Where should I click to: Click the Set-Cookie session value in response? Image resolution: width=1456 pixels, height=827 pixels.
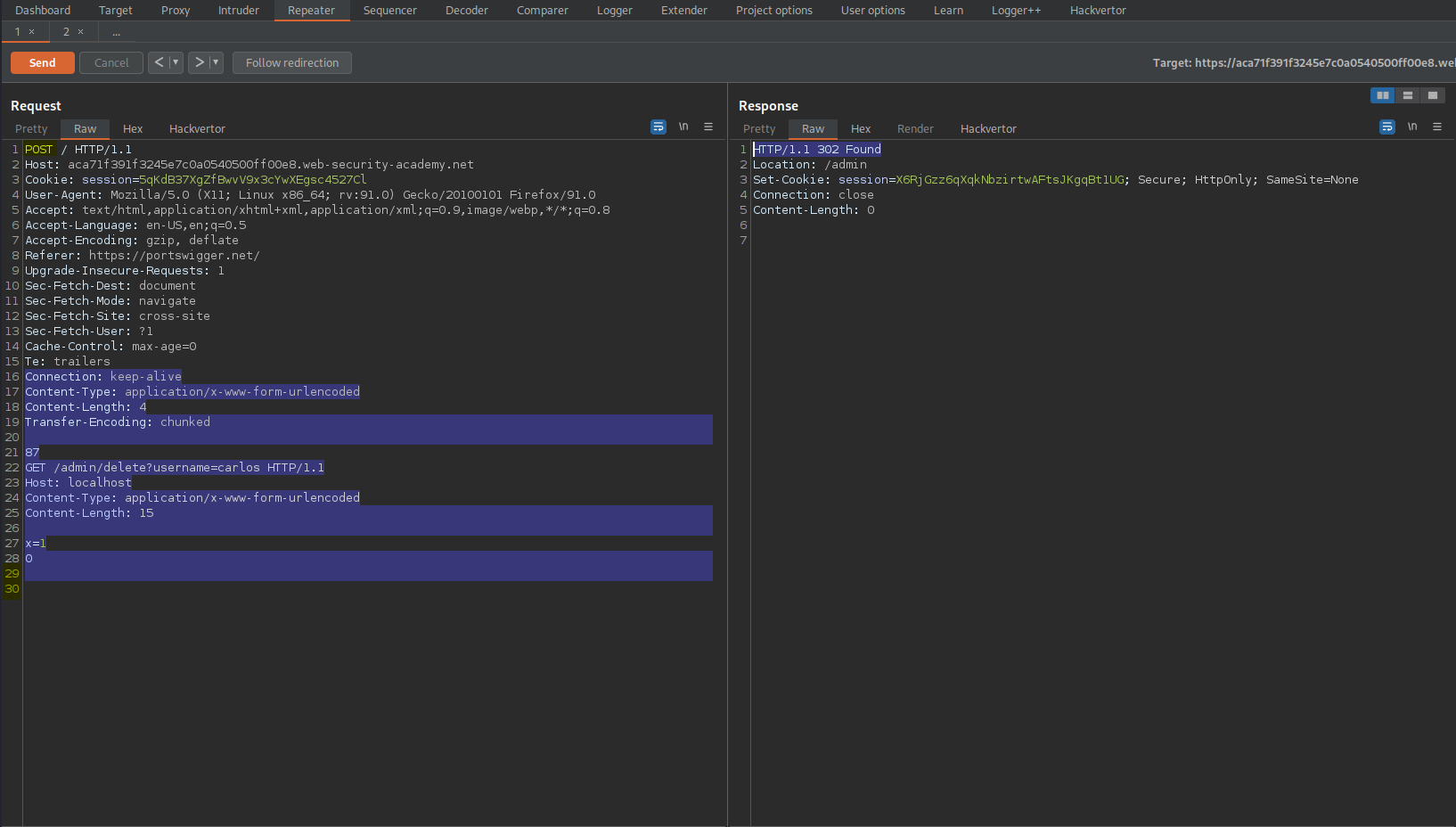tap(1010, 180)
